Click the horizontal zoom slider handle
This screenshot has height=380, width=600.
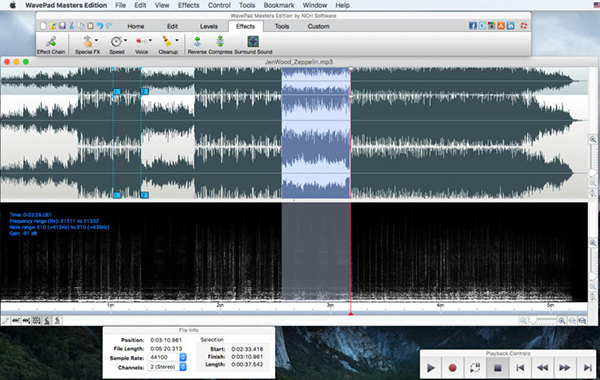click(533, 321)
